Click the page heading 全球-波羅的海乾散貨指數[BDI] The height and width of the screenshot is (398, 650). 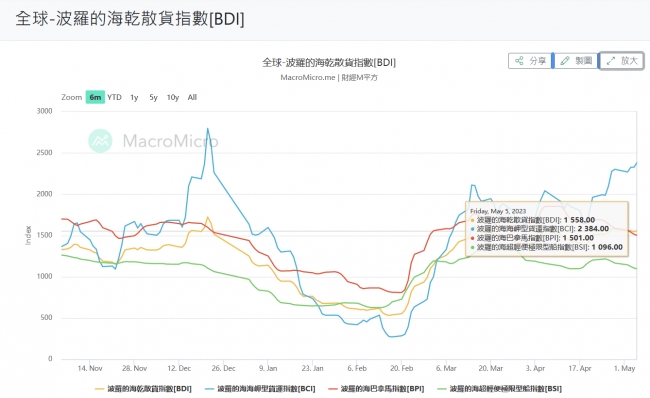coord(130,19)
